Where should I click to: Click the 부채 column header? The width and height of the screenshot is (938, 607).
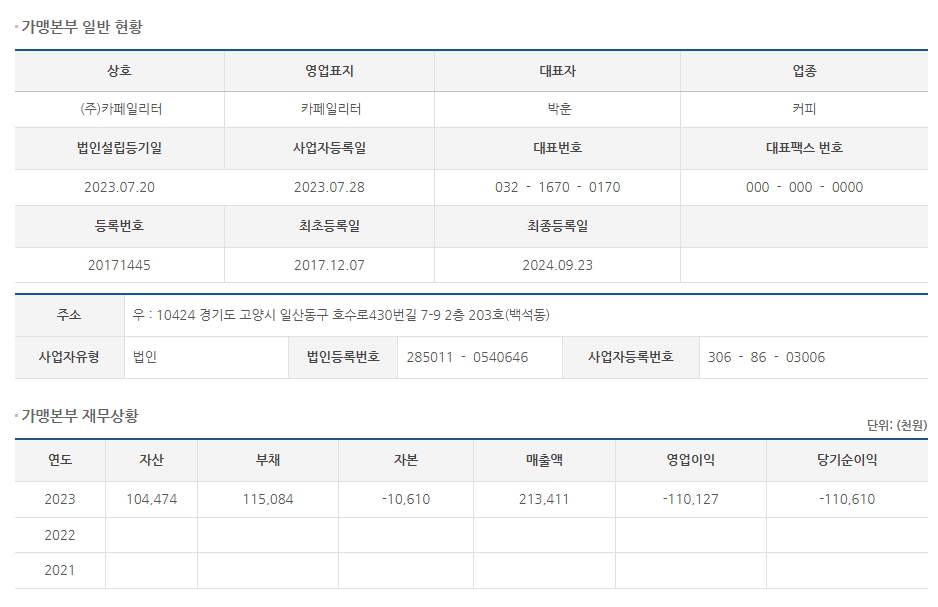click(268, 460)
